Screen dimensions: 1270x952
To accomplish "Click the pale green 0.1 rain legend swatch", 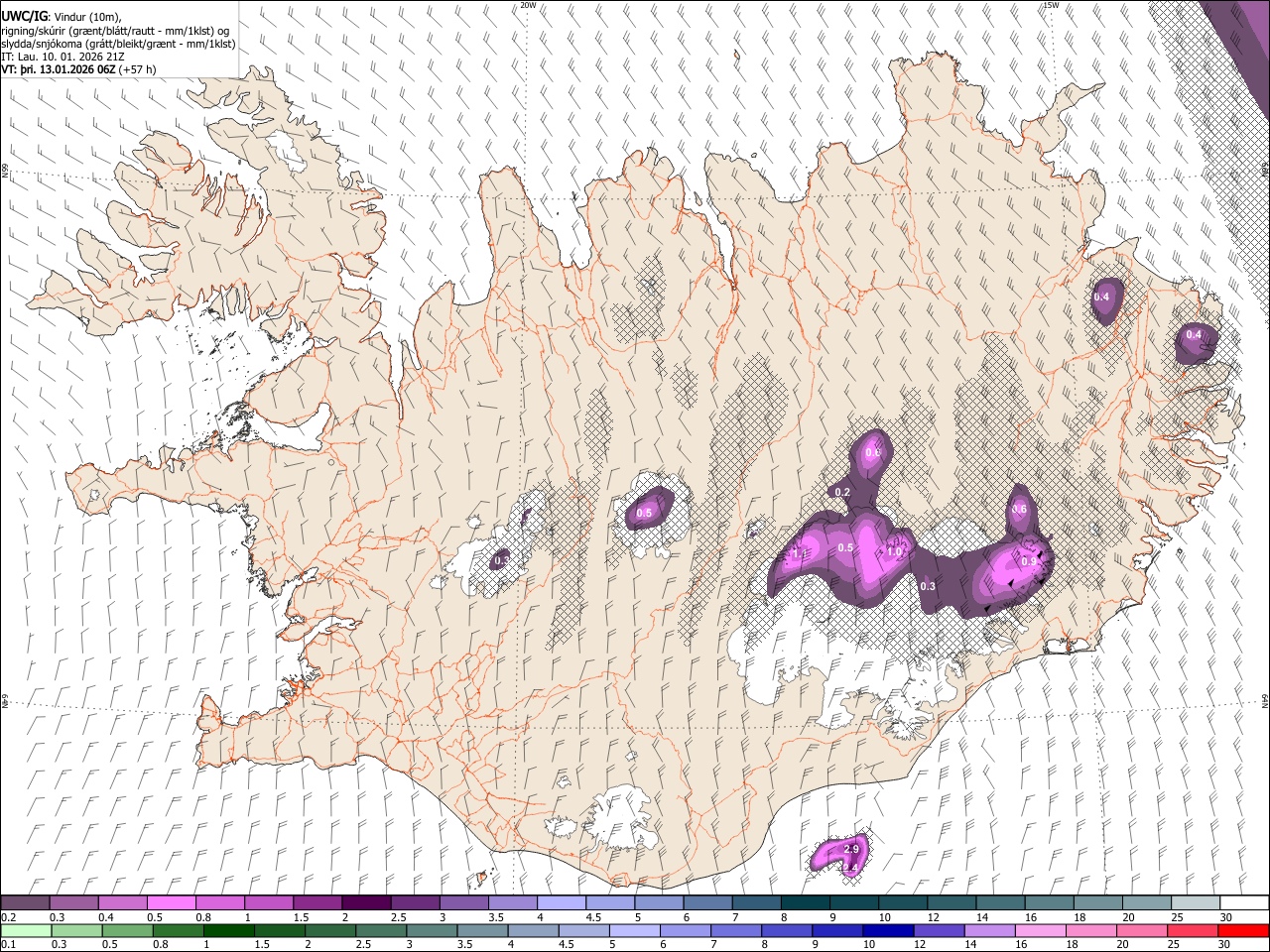I will [25, 930].
